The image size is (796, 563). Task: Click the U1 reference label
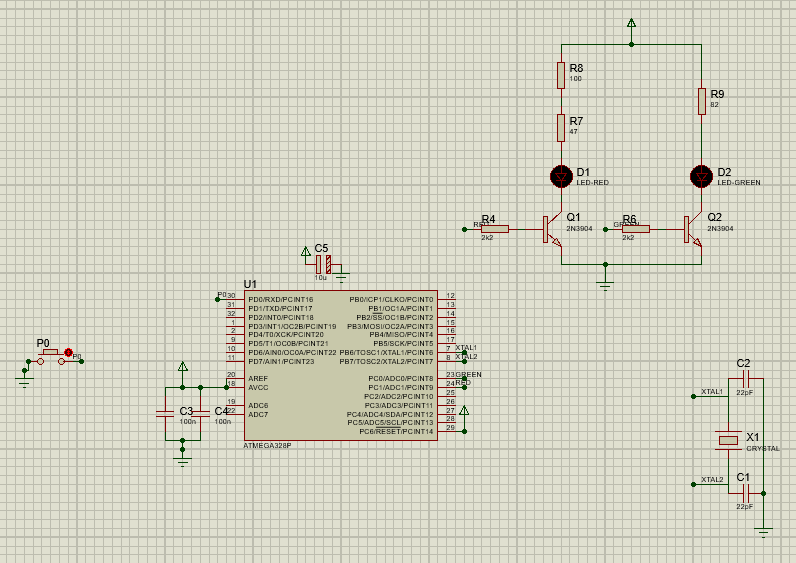click(x=250, y=284)
